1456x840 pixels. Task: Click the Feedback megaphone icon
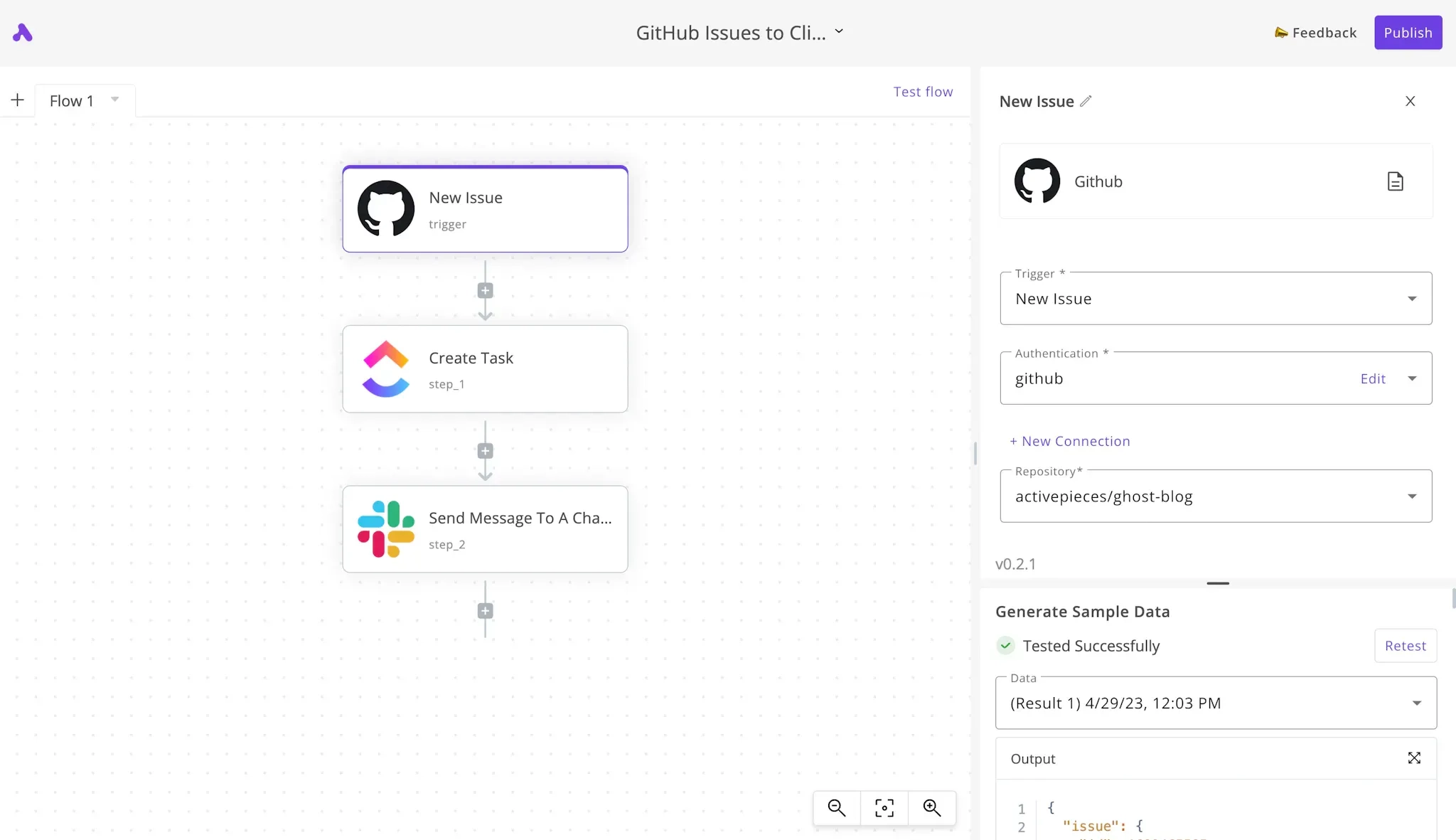pos(1281,33)
